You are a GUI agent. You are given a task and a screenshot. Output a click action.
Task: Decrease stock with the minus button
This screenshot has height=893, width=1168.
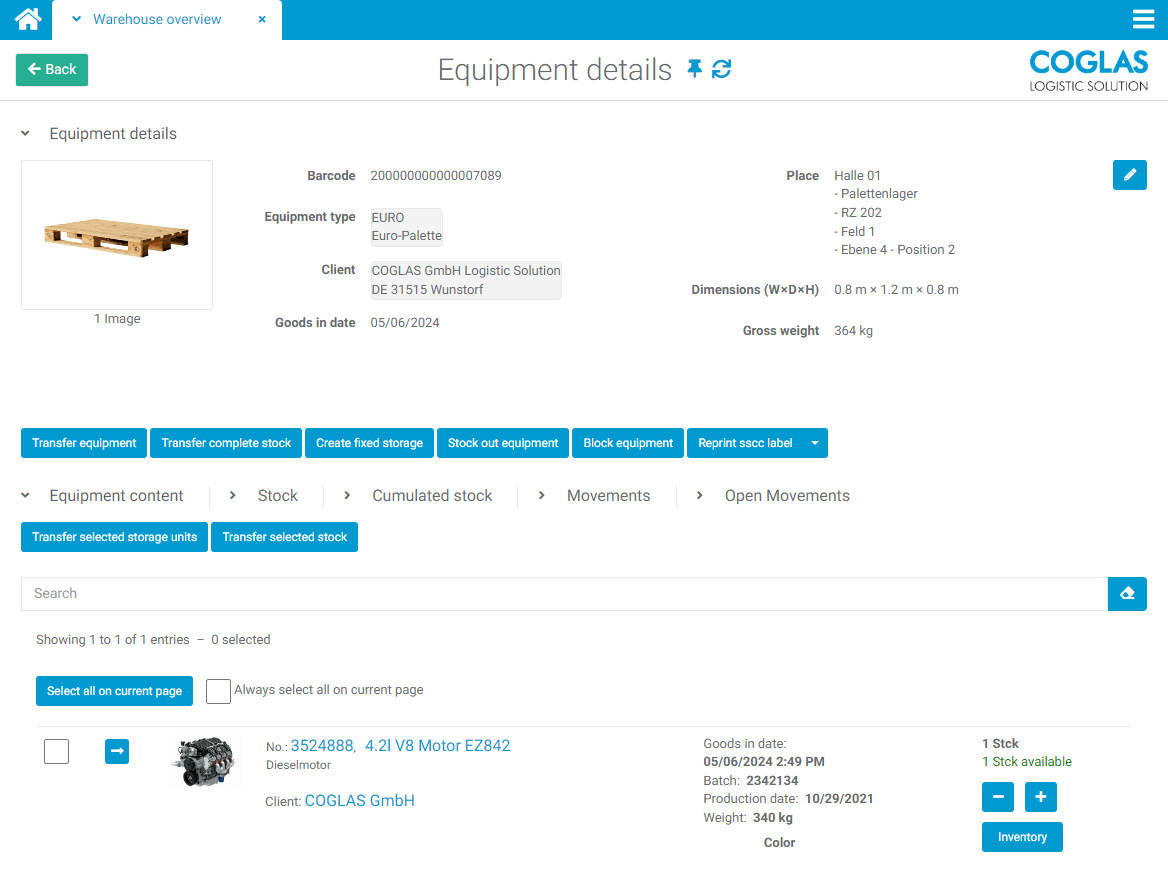pyautogui.click(x=998, y=797)
